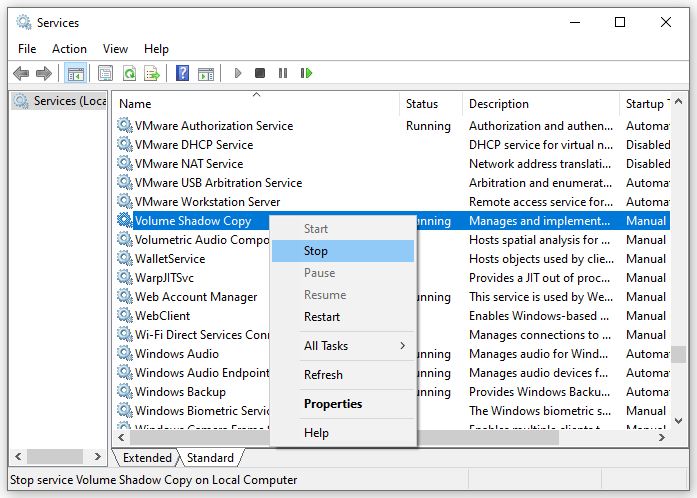Sort by the Startup Type column header
Image resolution: width=697 pixels, height=498 pixels.
645,104
